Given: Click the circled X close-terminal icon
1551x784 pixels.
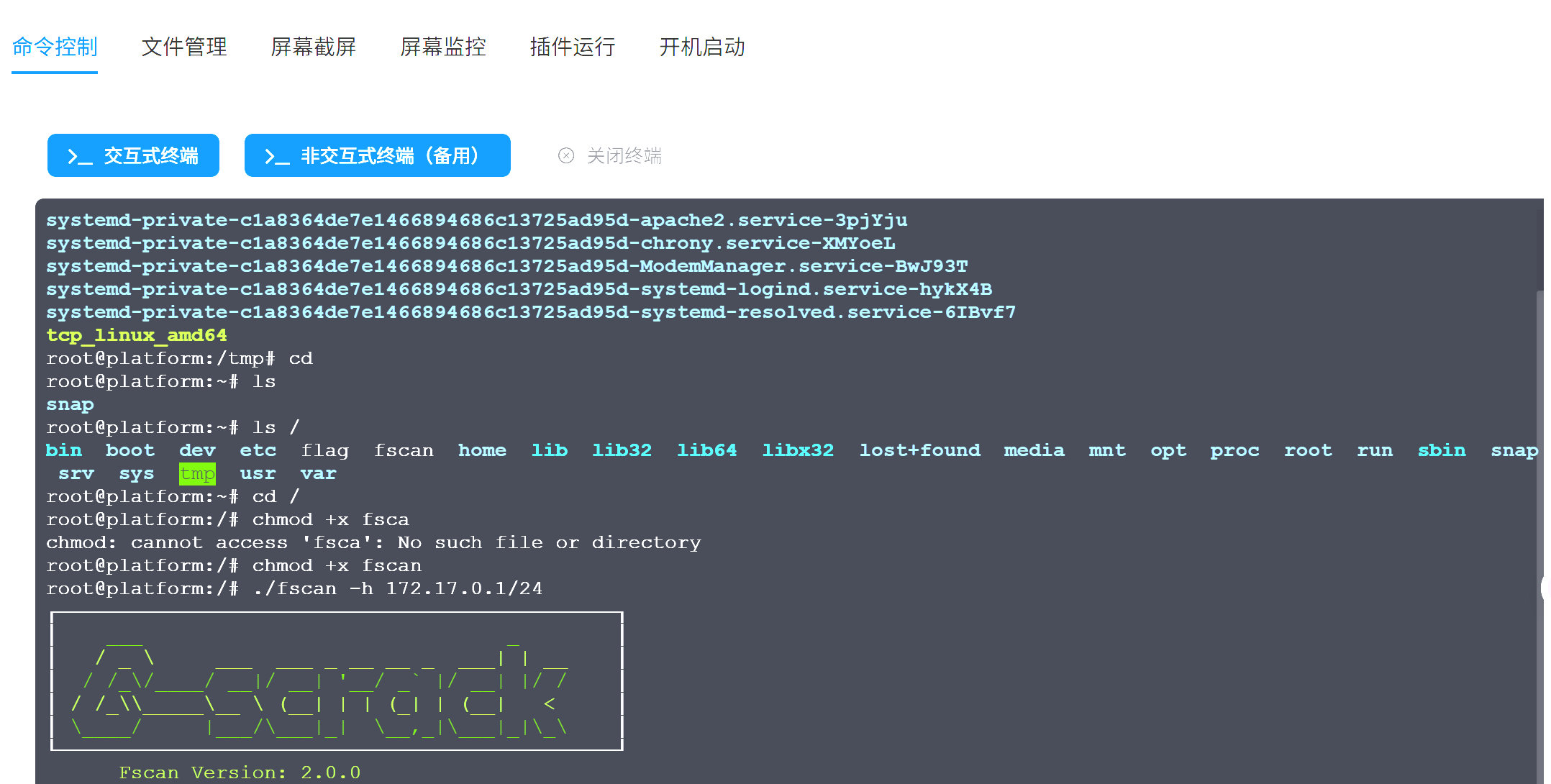Looking at the screenshot, I should [x=566, y=155].
